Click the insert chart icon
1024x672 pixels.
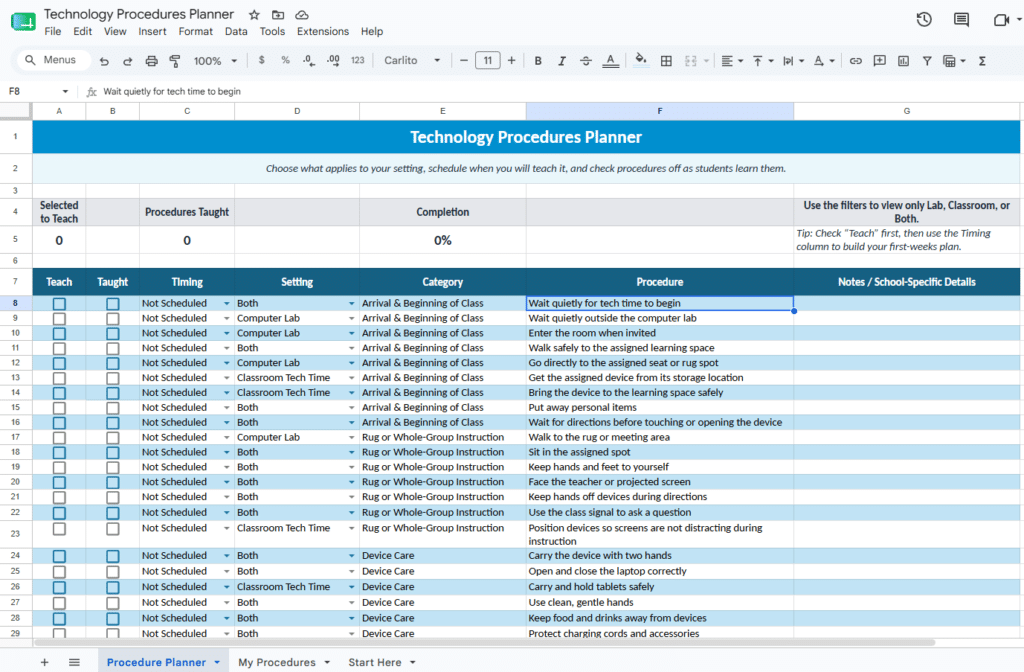tap(903, 61)
